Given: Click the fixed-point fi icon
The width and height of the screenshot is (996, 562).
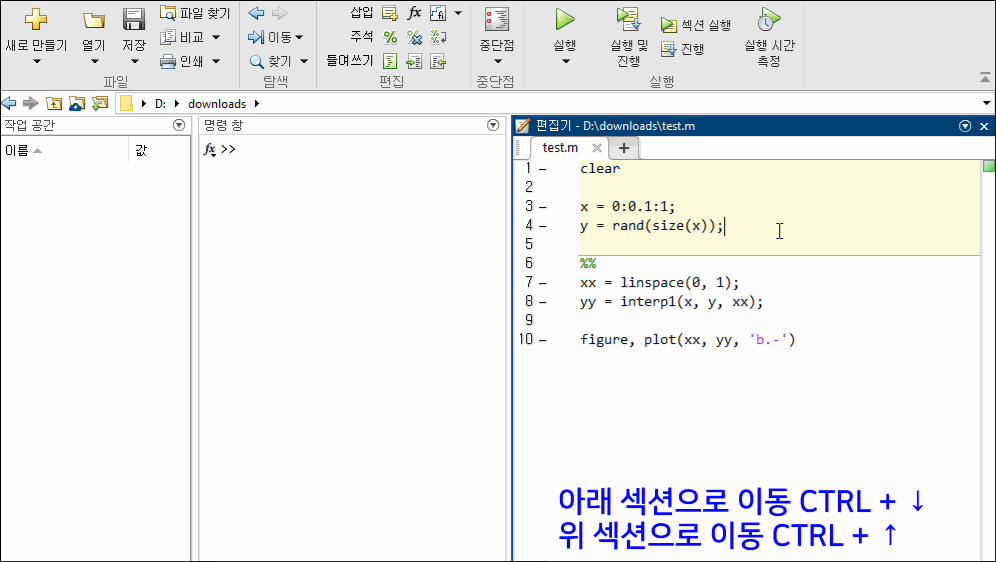Looking at the screenshot, I should 438,13.
